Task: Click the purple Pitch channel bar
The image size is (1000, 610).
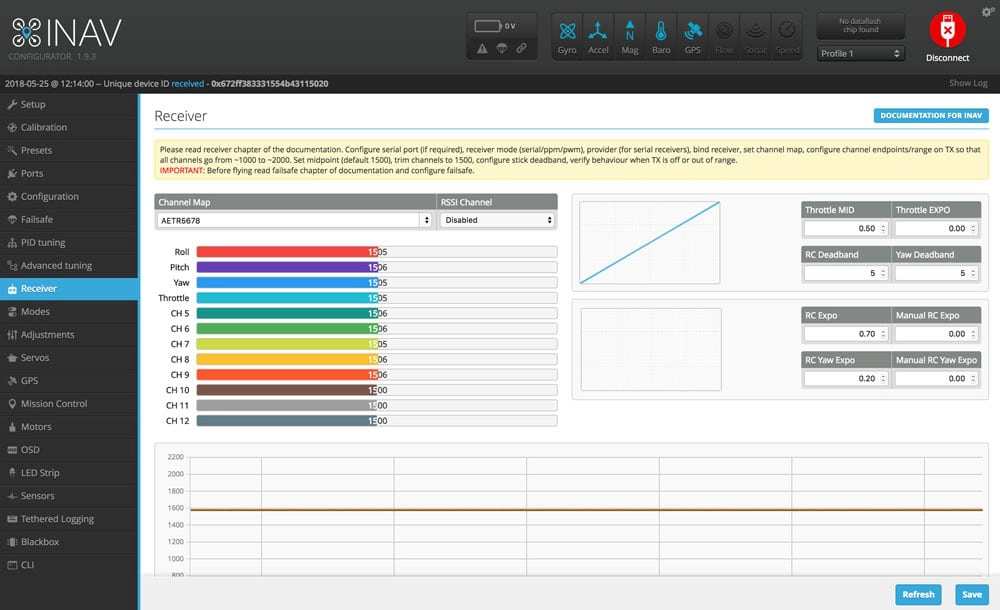Action: [x=287, y=267]
